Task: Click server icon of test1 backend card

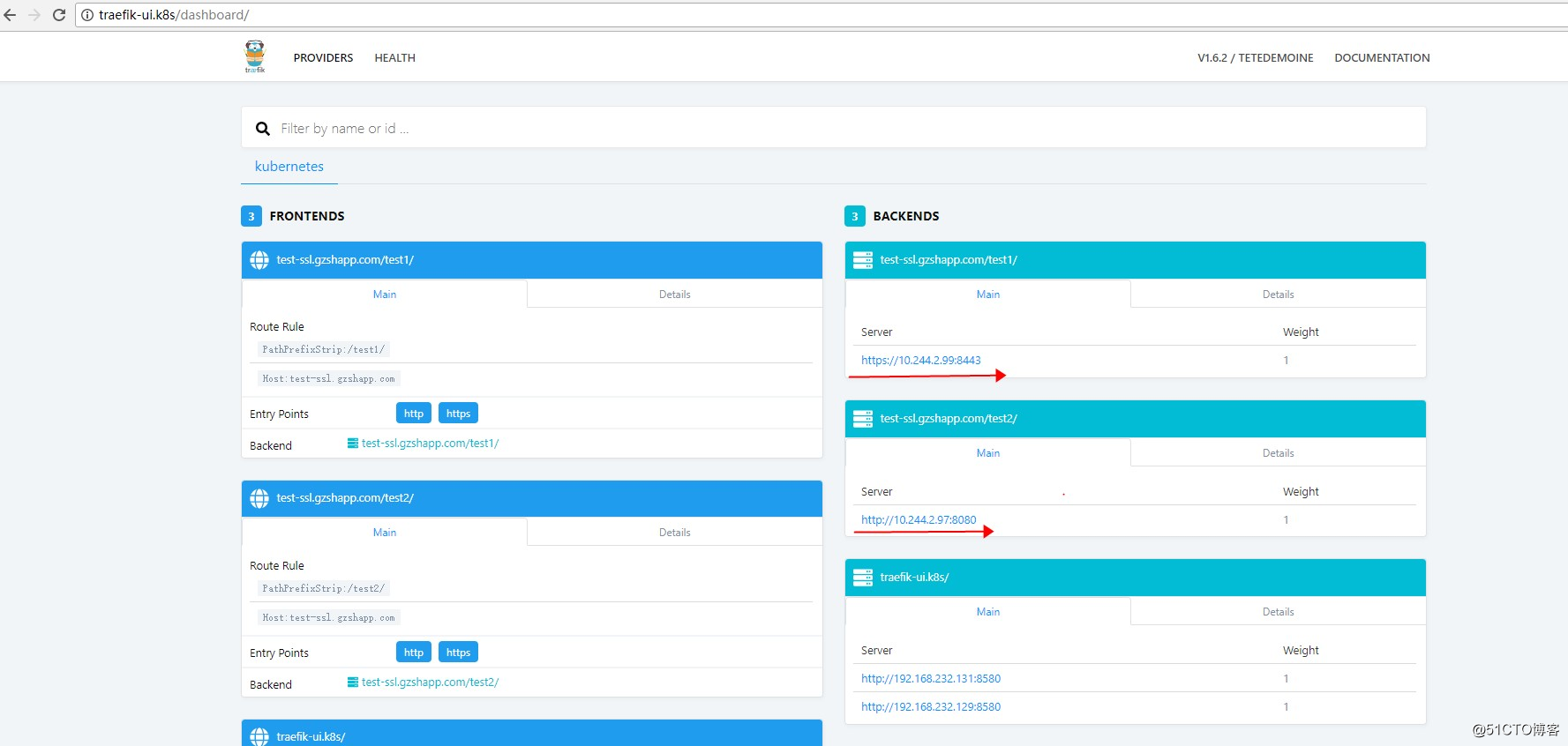Action: pyautogui.click(x=863, y=260)
